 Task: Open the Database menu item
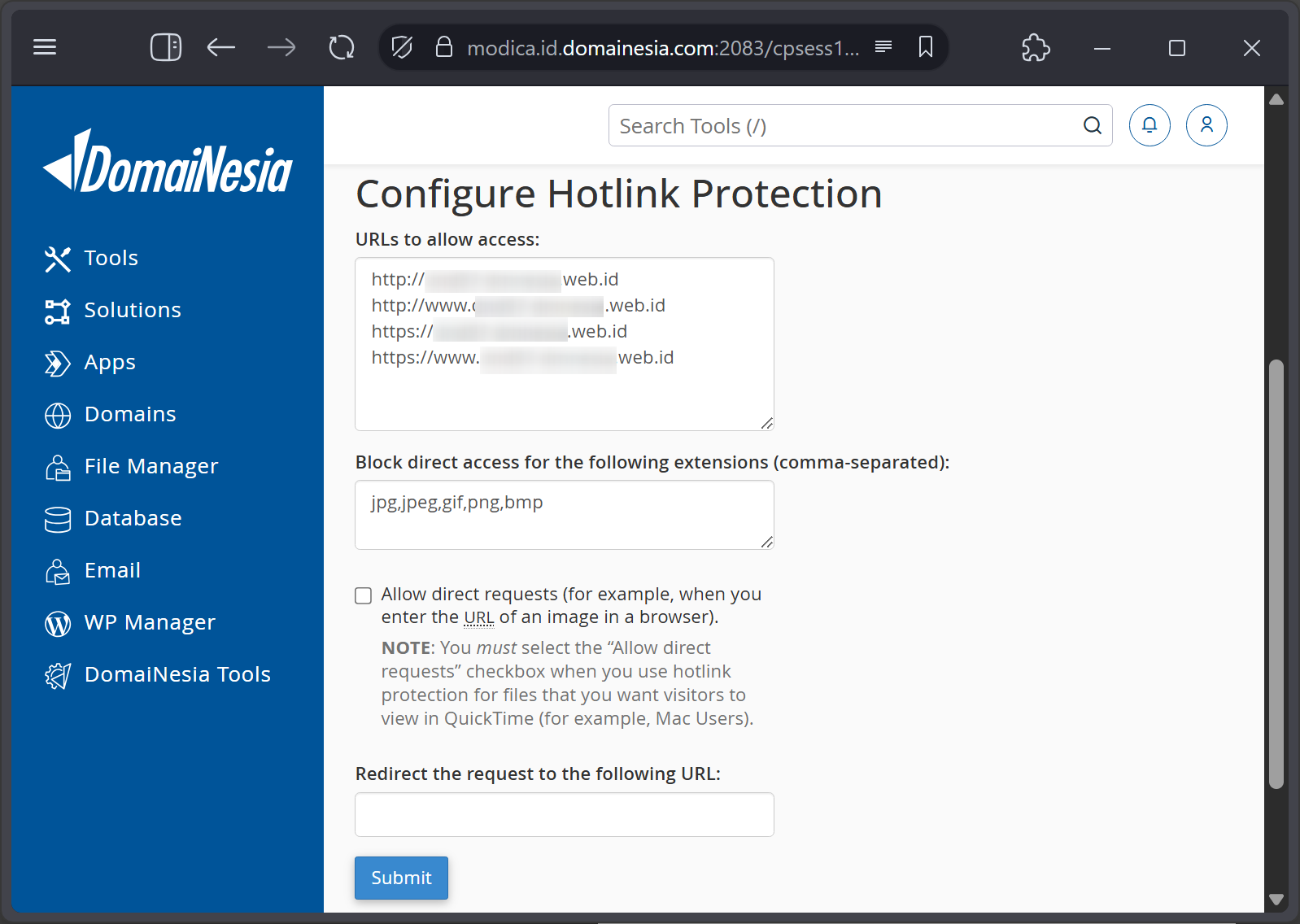click(133, 518)
